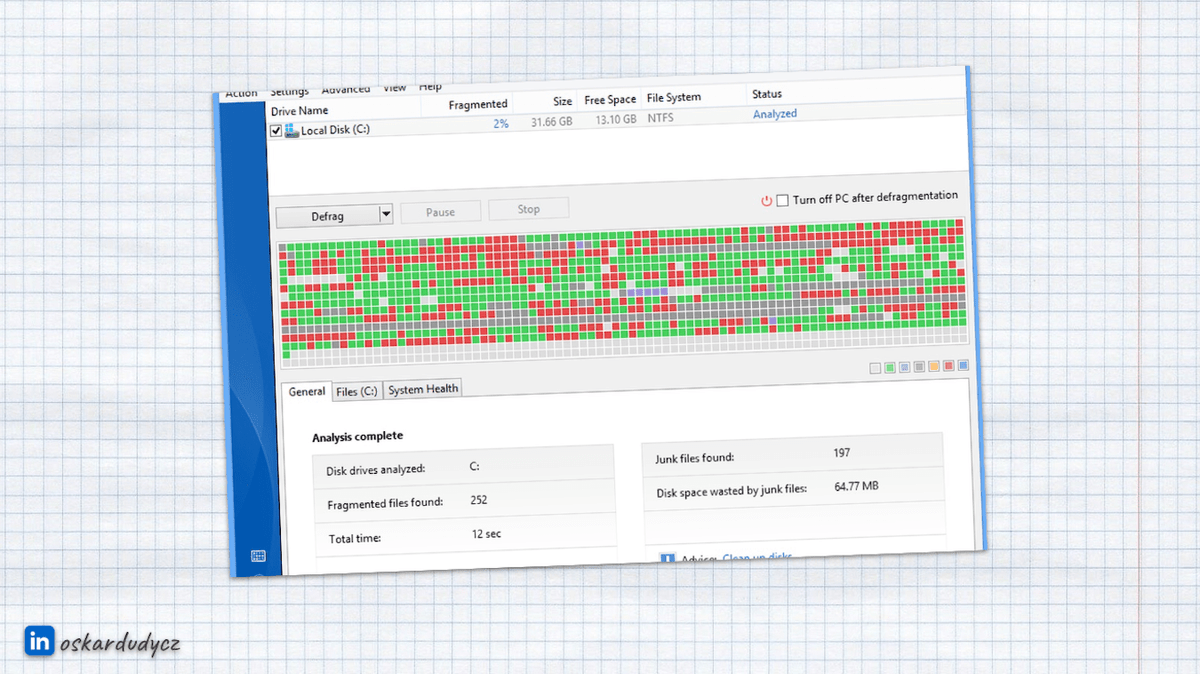Image resolution: width=1200 pixels, height=674 pixels.
Task: Click the gray legend square in the map legend
Action: coord(919,366)
